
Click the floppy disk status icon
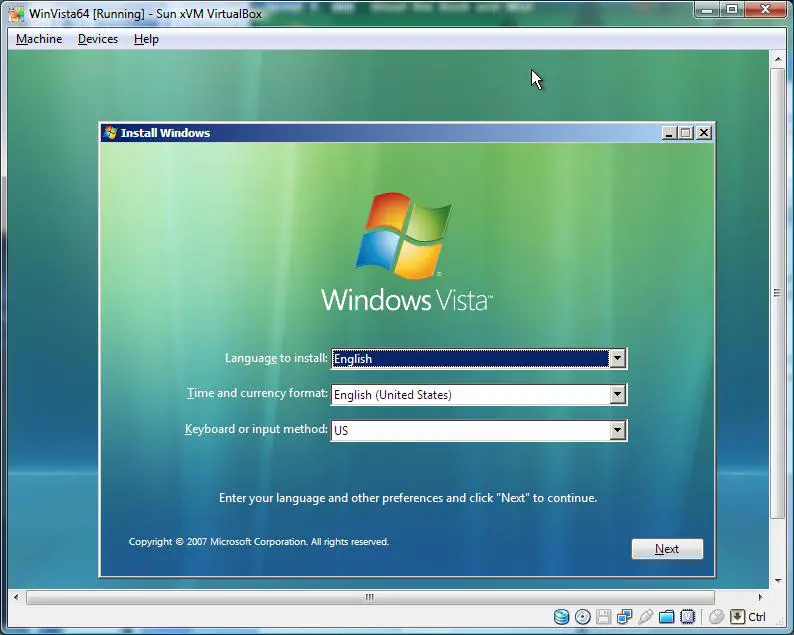(603, 616)
